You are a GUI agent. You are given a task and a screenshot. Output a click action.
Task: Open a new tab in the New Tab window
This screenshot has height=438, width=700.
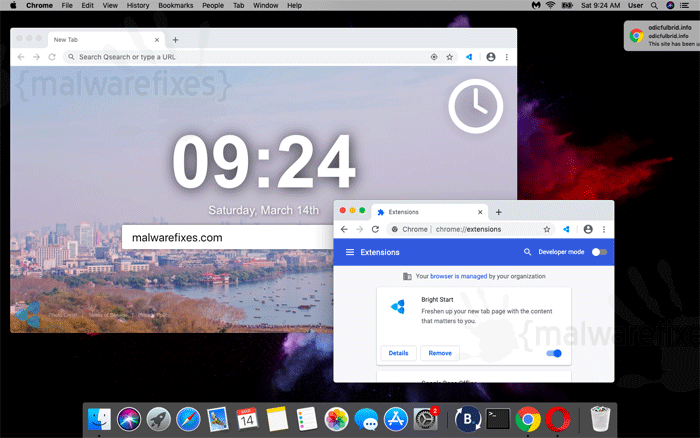(175, 40)
